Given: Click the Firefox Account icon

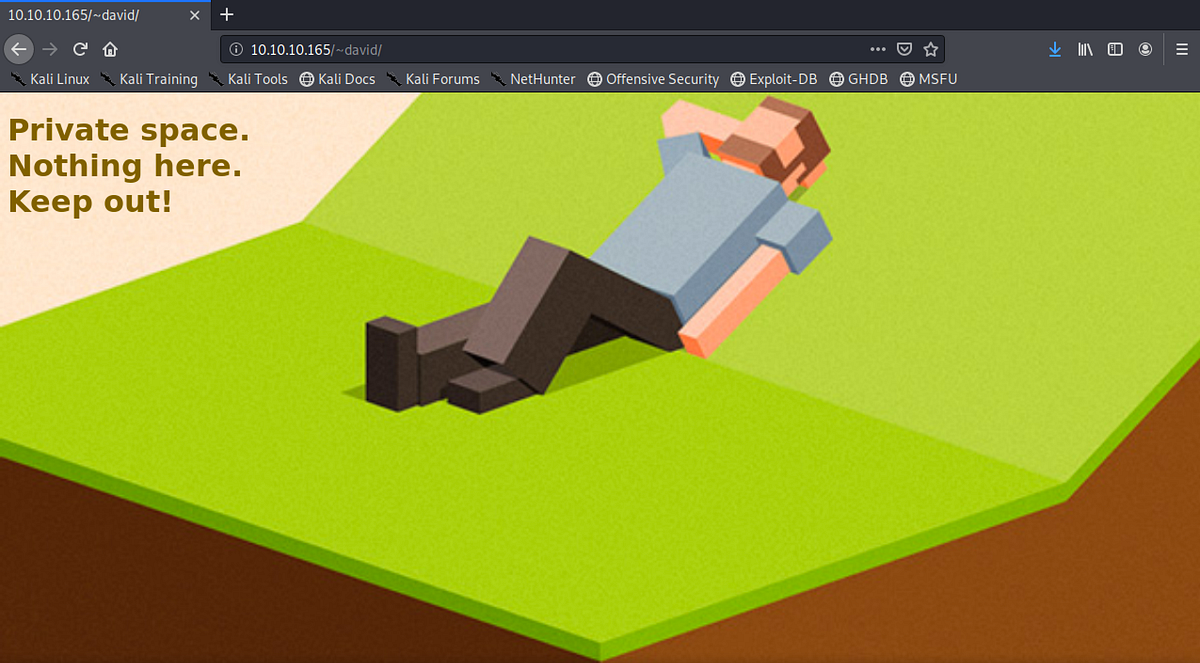Looking at the screenshot, I should (x=1145, y=48).
